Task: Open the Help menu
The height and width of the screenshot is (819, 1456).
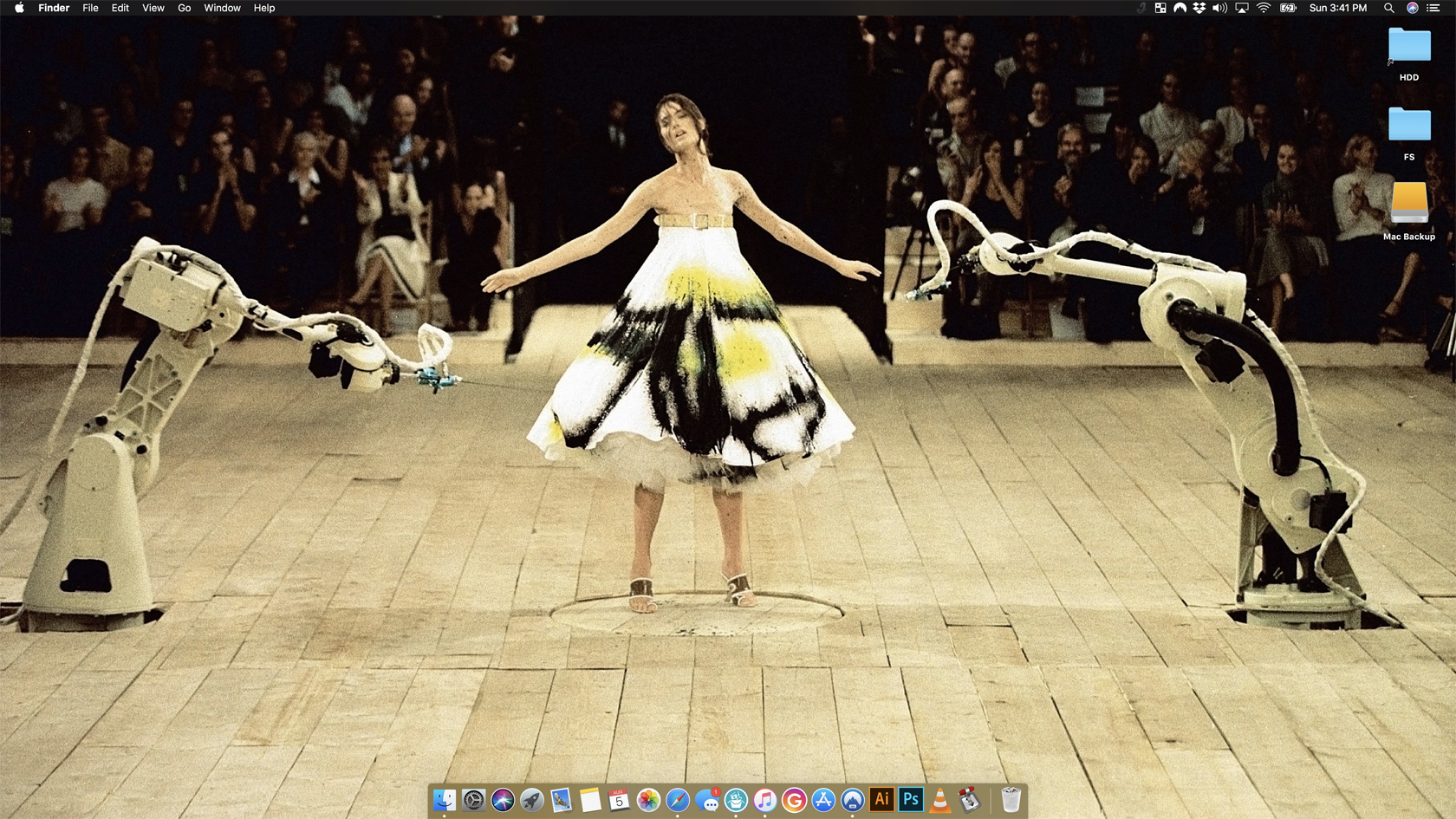Action: click(264, 8)
